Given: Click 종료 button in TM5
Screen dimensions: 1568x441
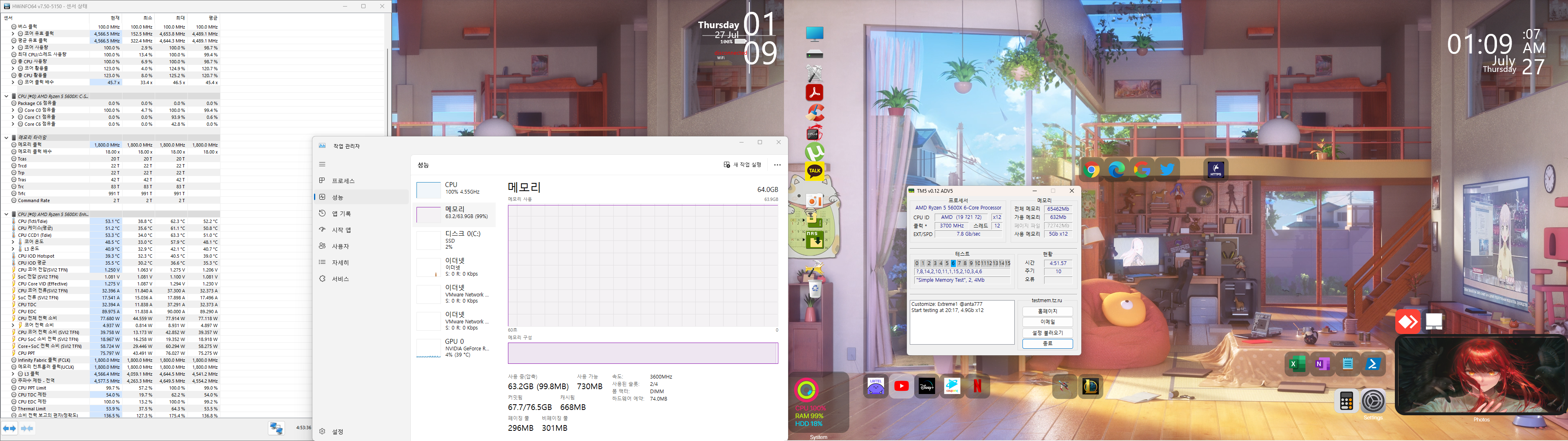Looking at the screenshot, I should (1047, 343).
